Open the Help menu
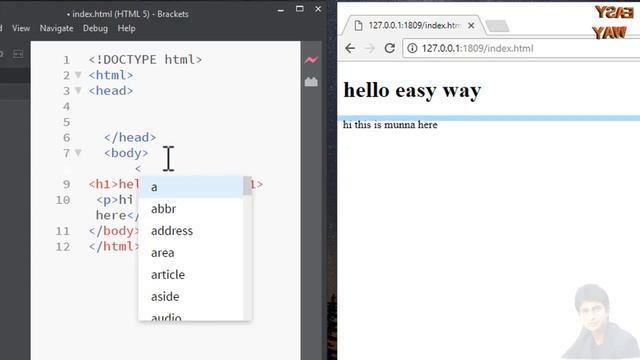Image resolution: width=640 pixels, height=360 pixels. pyautogui.click(x=126, y=28)
